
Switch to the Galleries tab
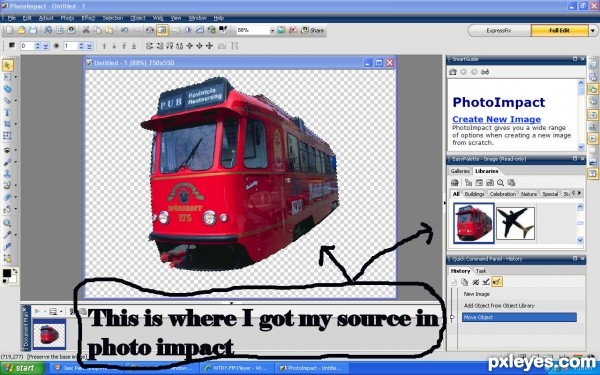tap(460, 171)
